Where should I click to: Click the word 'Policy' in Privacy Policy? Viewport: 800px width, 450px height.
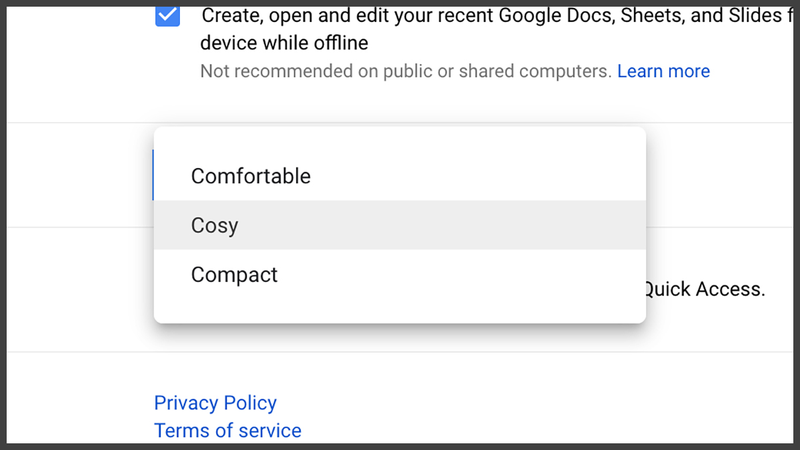pyautogui.click(x=250, y=403)
